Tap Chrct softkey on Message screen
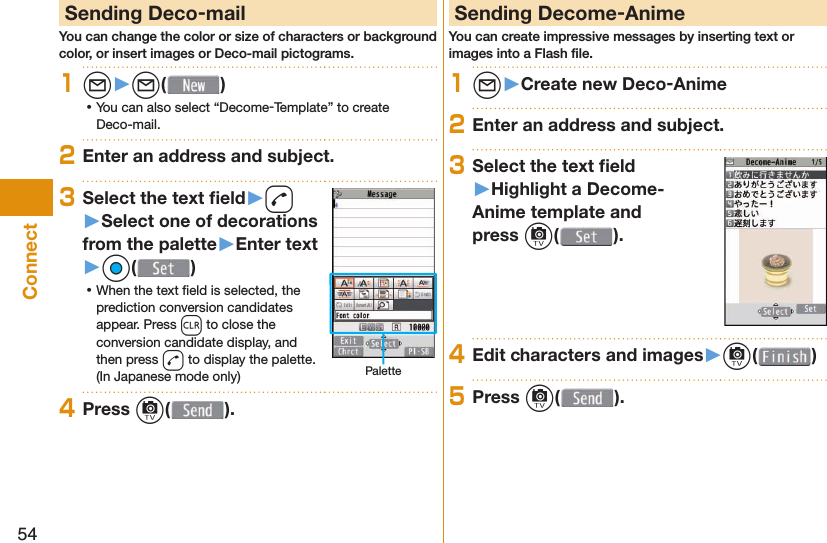The width and height of the screenshot is (827, 543). (348, 352)
